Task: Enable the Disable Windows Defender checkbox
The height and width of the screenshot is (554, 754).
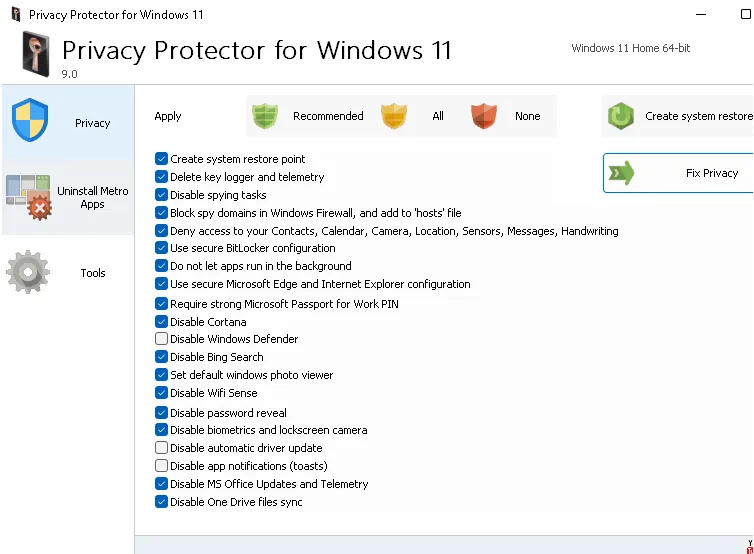Action: click(162, 340)
